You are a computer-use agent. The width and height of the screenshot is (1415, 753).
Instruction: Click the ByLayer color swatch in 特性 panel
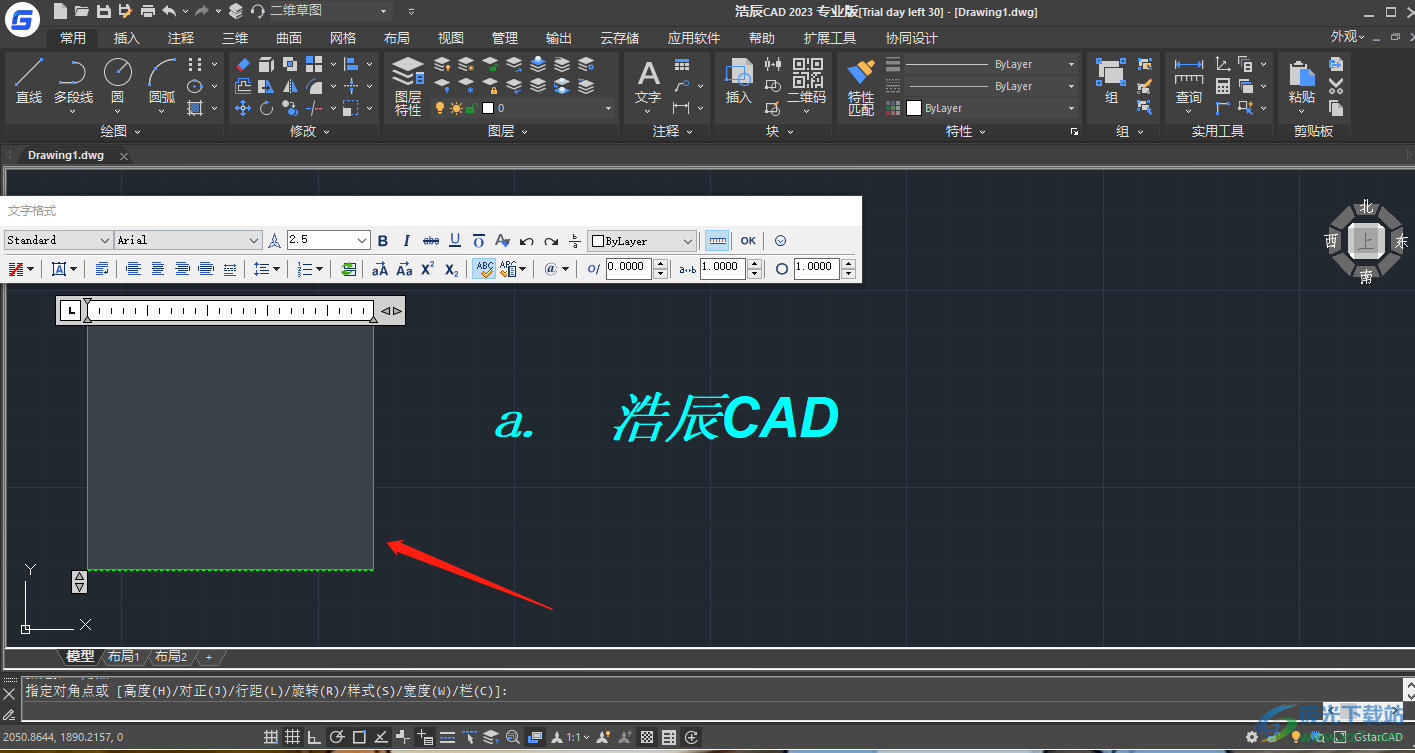(914, 108)
